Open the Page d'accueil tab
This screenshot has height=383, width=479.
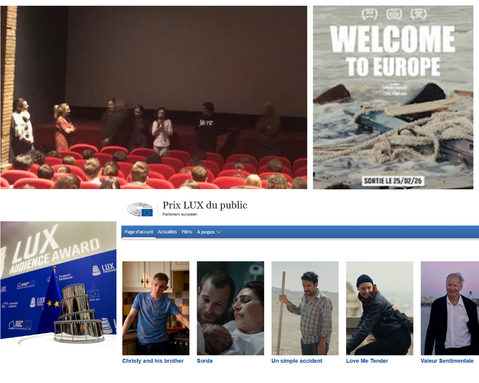(139, 232)
